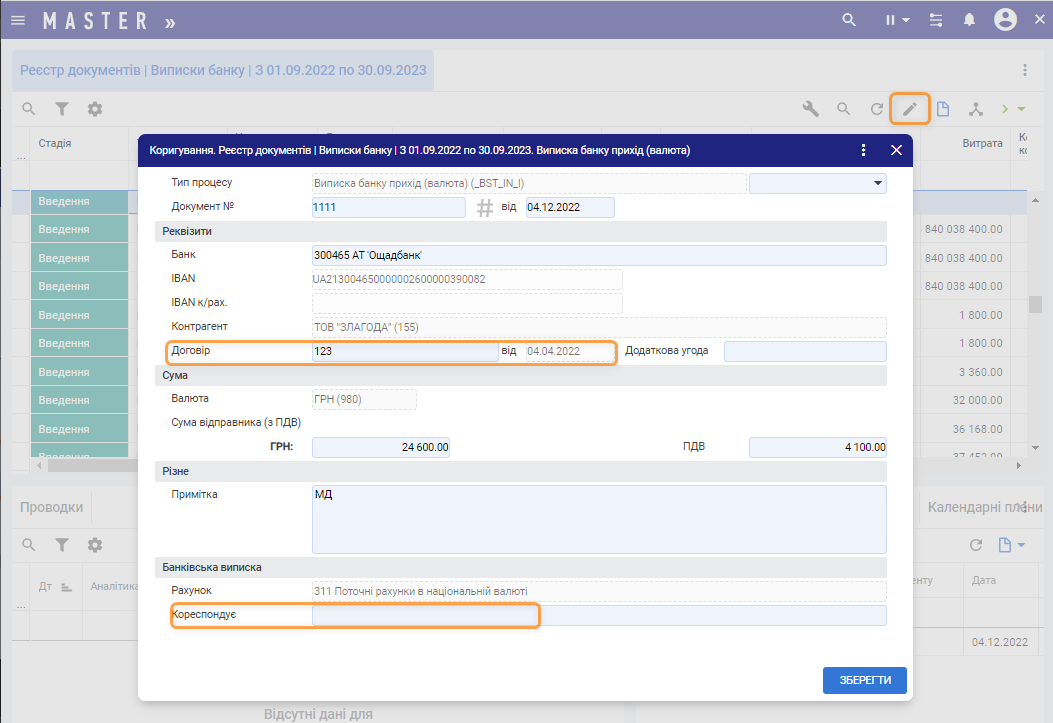Click the vertical scrollbar of the document list
The width and height of the screenshot is (1053, 723).
tap(1036, 304)
